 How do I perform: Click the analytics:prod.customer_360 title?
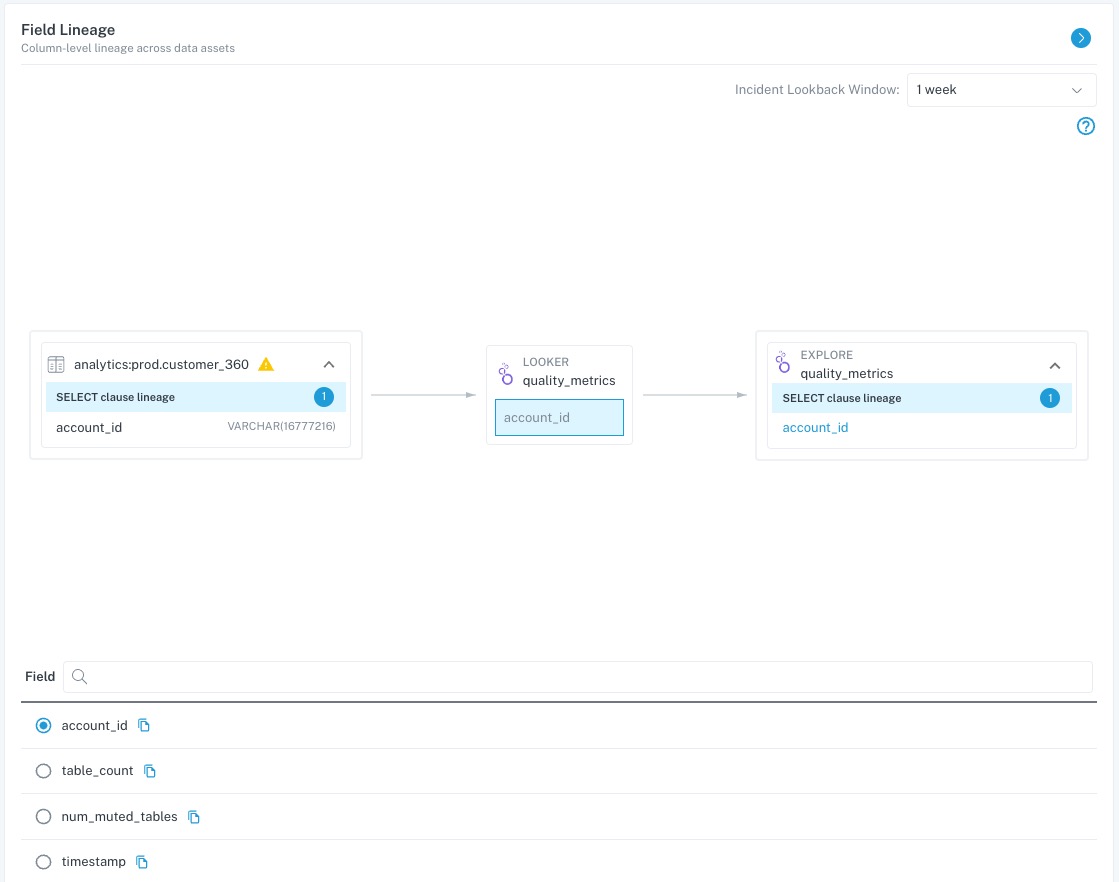161,365
